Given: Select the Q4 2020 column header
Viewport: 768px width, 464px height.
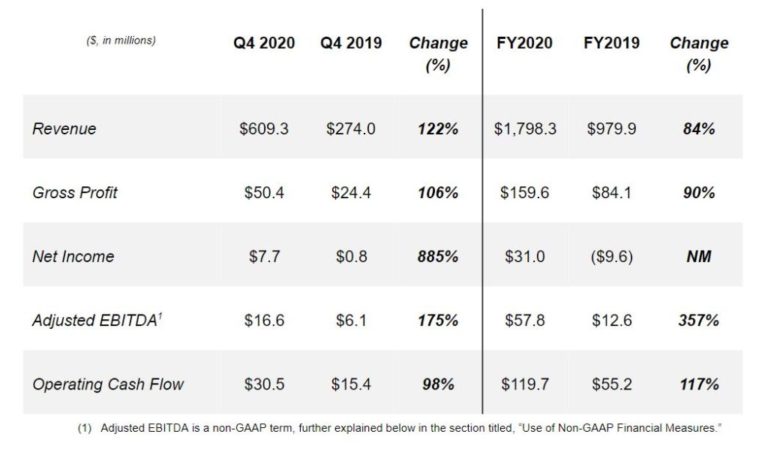Looking at the screenshot, I should 264,43.
